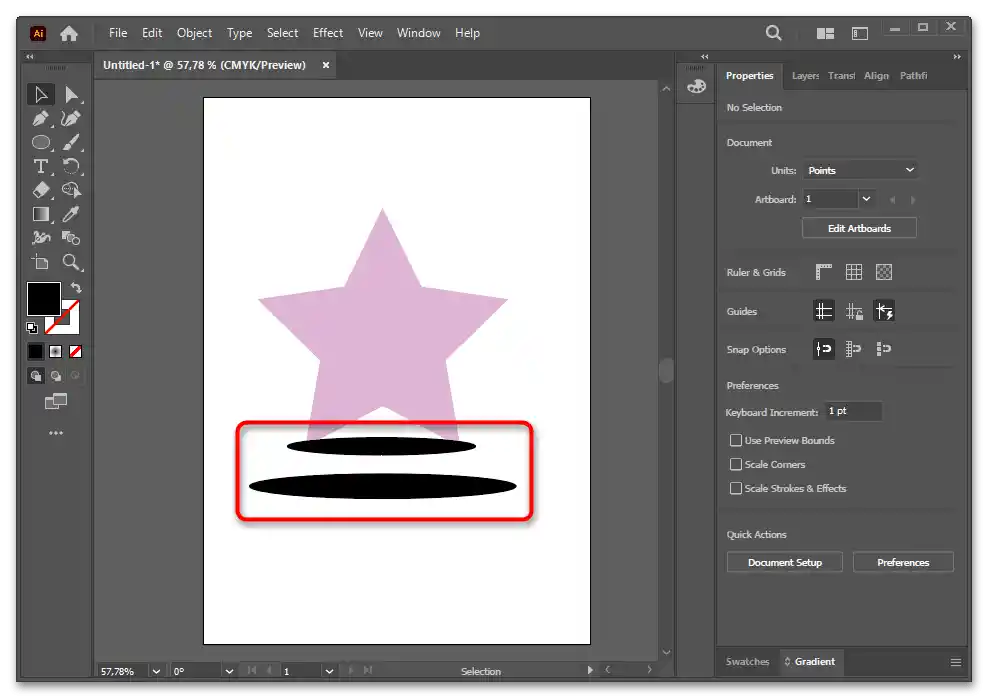Select the Pen tool
The width and height of the screenshot is (988, 698).
pos(41,118)
